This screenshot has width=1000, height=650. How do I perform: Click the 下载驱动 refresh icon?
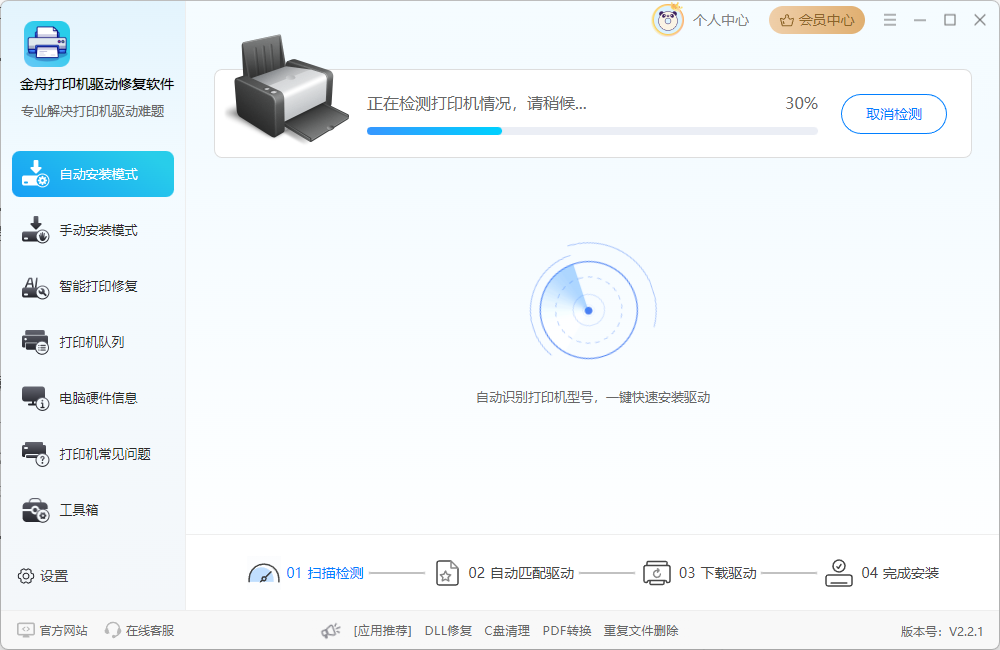point(657,573)
